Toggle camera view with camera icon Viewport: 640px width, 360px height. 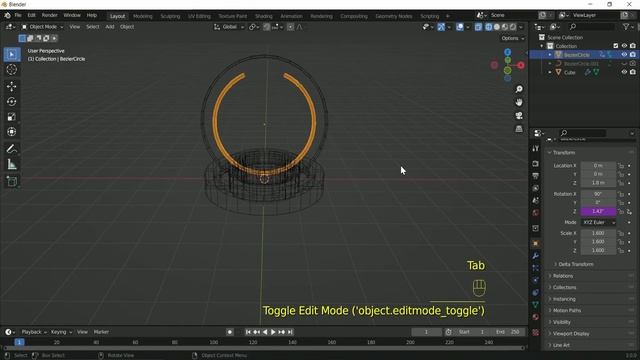[x=519, y=116]
